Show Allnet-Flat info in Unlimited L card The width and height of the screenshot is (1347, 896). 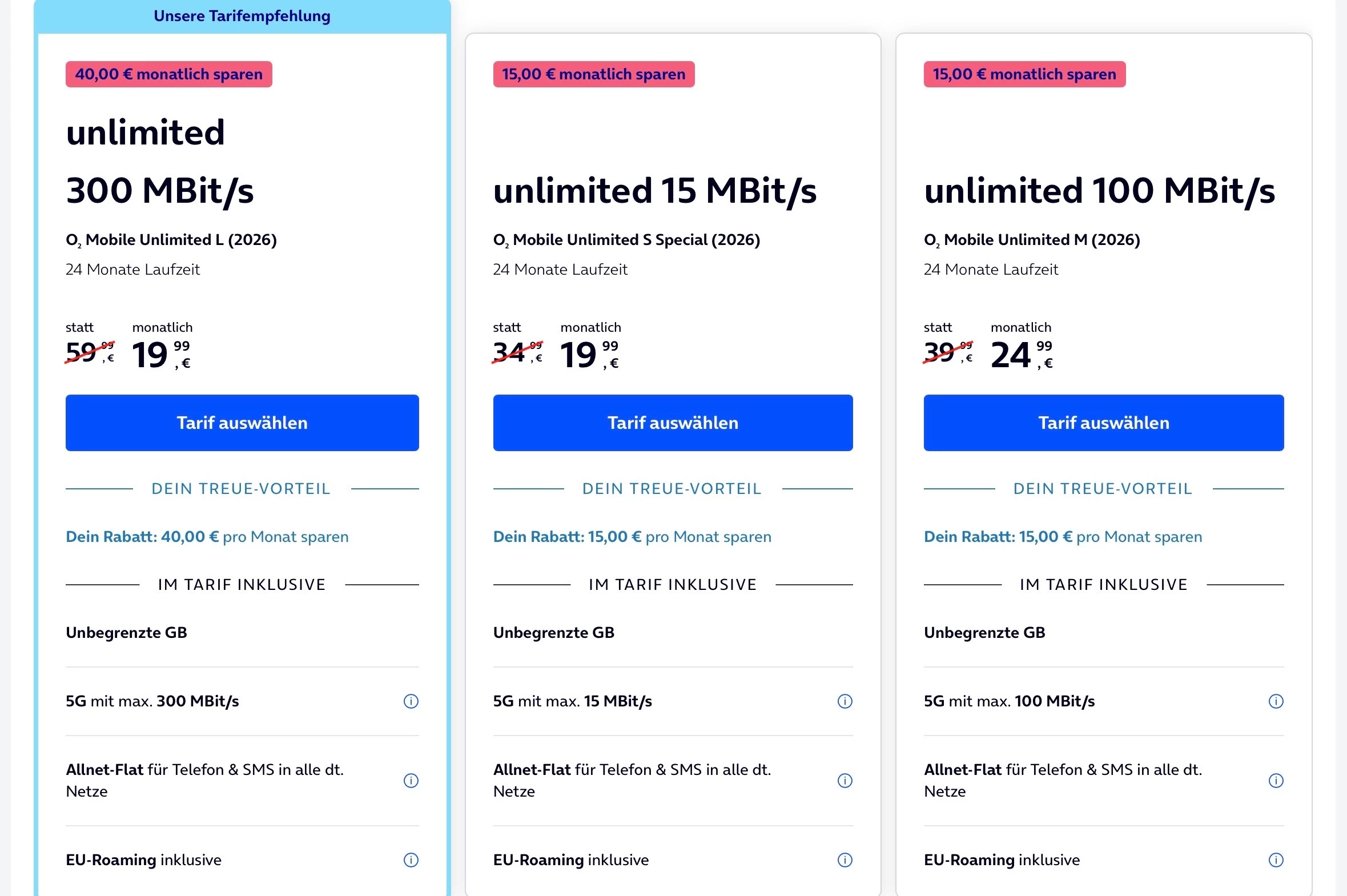(411, 781)
